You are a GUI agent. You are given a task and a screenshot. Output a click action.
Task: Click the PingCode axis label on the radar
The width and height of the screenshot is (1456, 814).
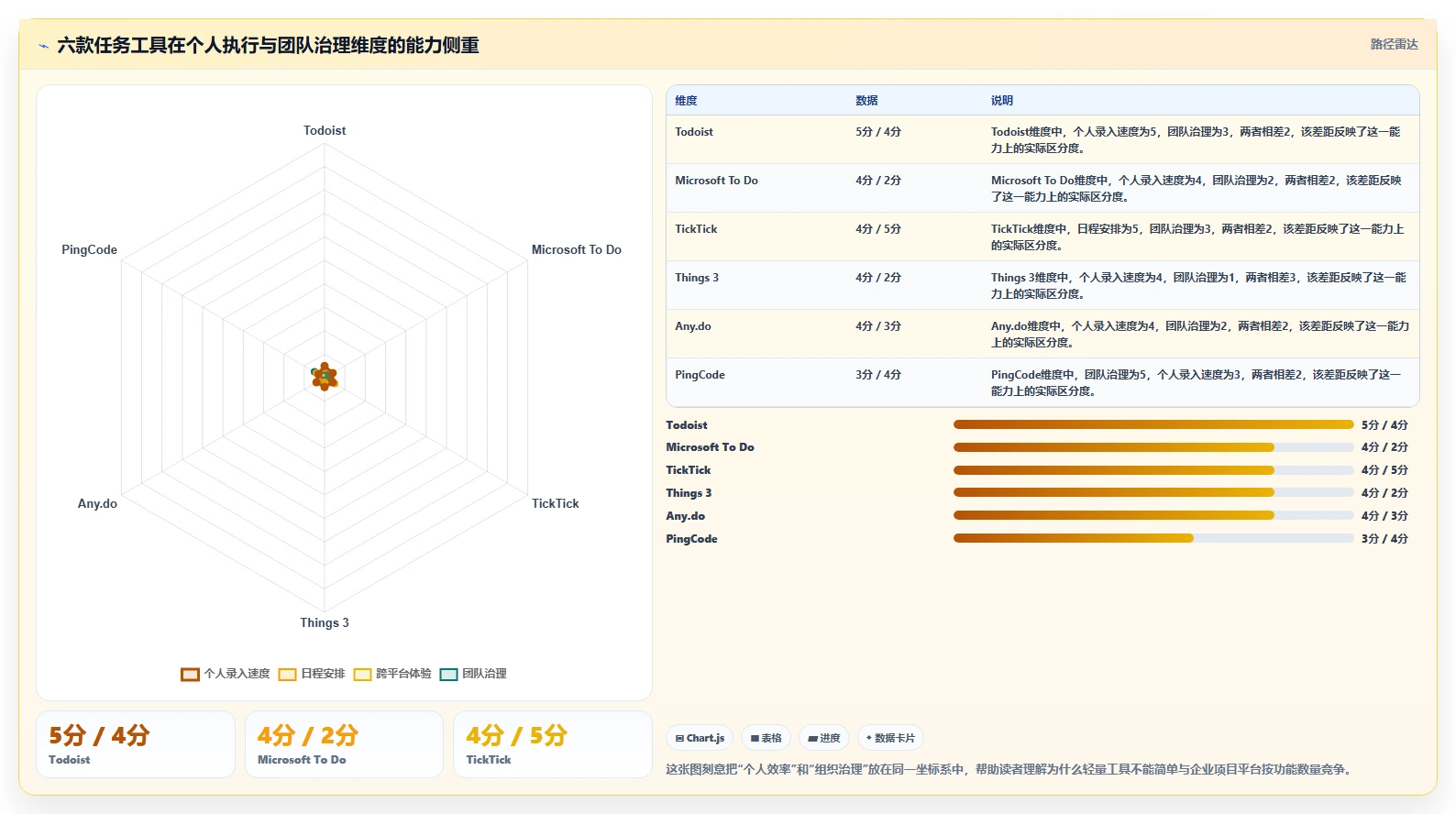click(x=89, y=249)
